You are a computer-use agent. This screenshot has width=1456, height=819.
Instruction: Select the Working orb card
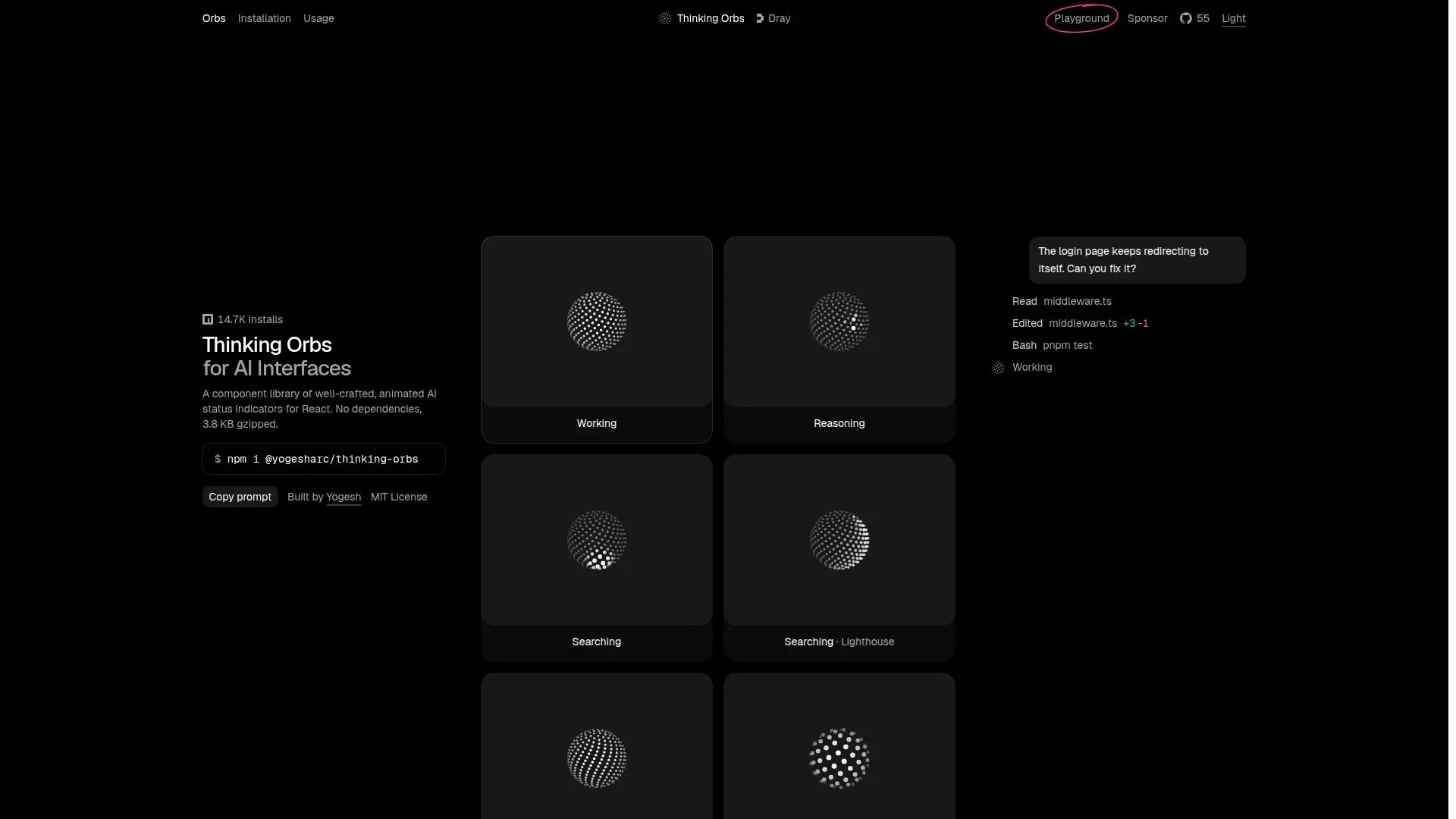point(597,340)
